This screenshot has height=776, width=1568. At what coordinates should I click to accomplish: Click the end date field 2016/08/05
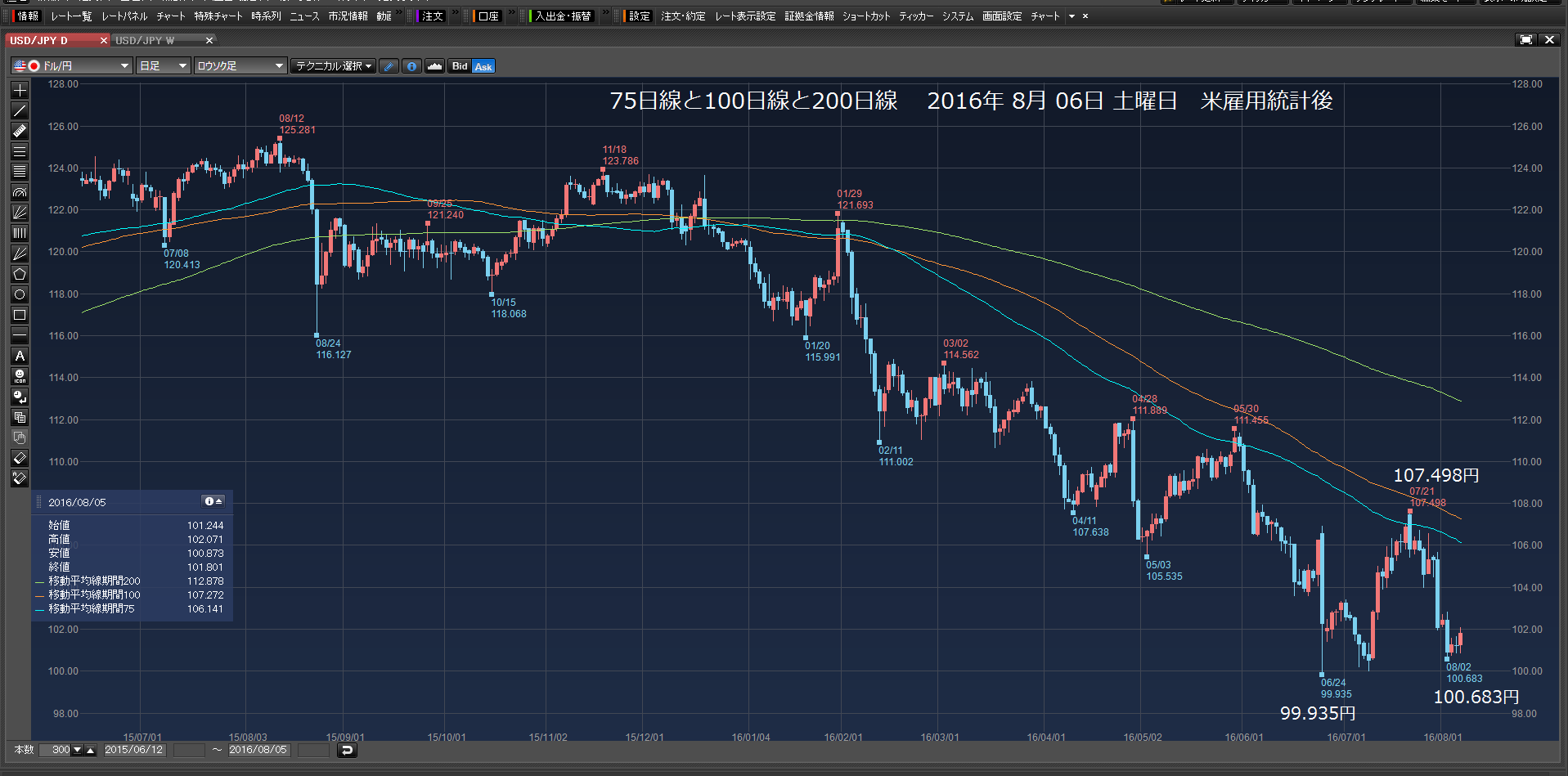tap(258, 750)
